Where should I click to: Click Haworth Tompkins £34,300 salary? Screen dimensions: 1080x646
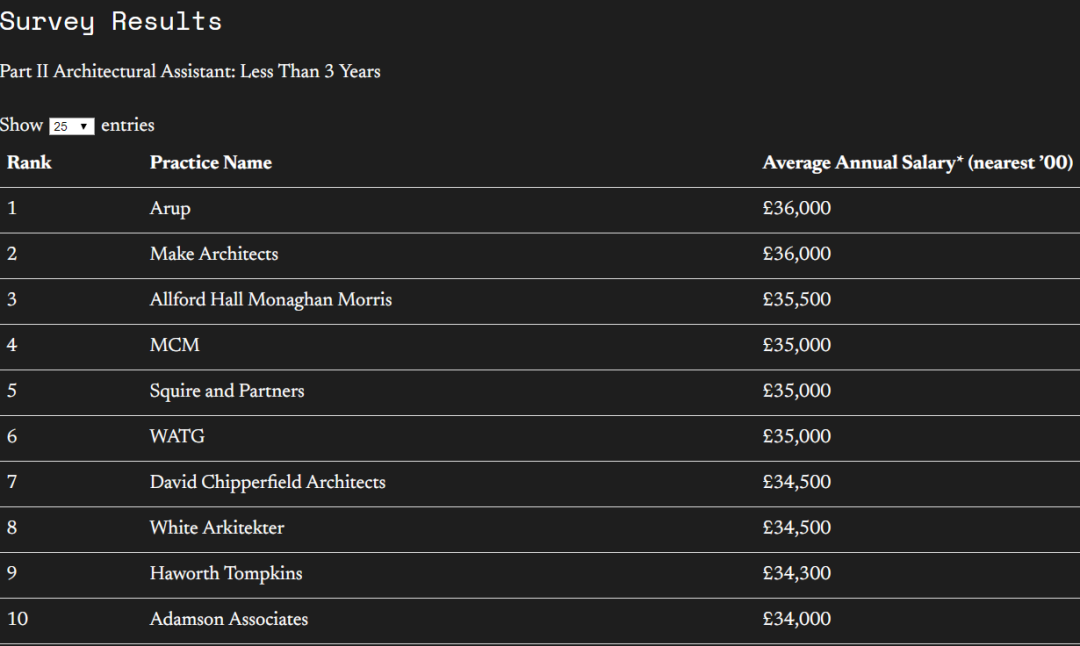tap(797, 574)
